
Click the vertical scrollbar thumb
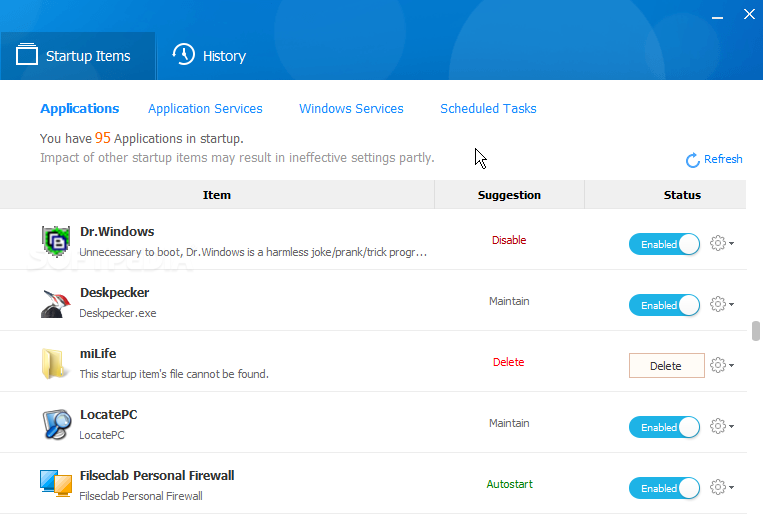pyautogui.click(x=756, y=331)
